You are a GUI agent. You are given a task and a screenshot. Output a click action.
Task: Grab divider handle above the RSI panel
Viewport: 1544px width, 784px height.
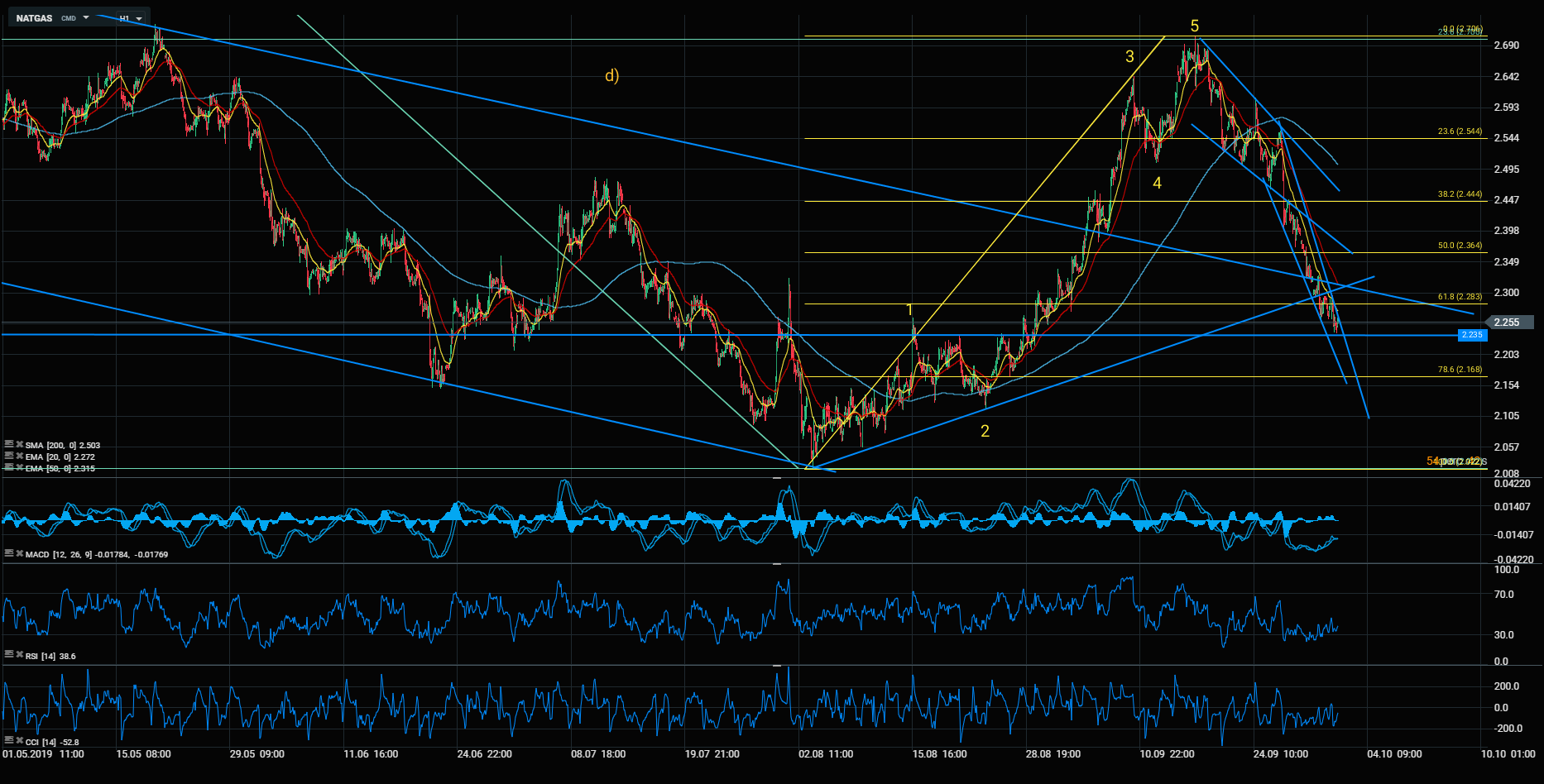[777, 564]
